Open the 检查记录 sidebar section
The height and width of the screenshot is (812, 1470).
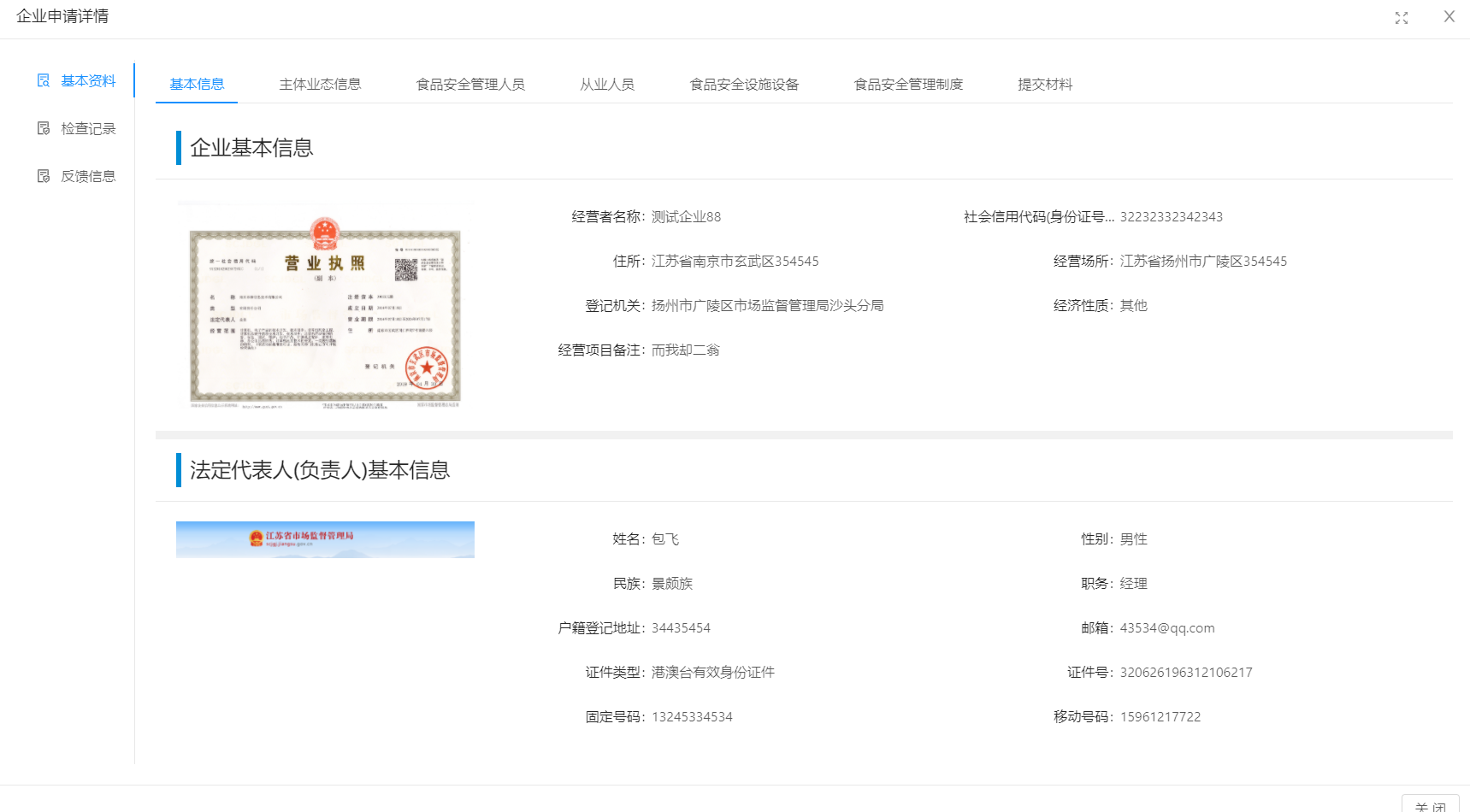87,128
